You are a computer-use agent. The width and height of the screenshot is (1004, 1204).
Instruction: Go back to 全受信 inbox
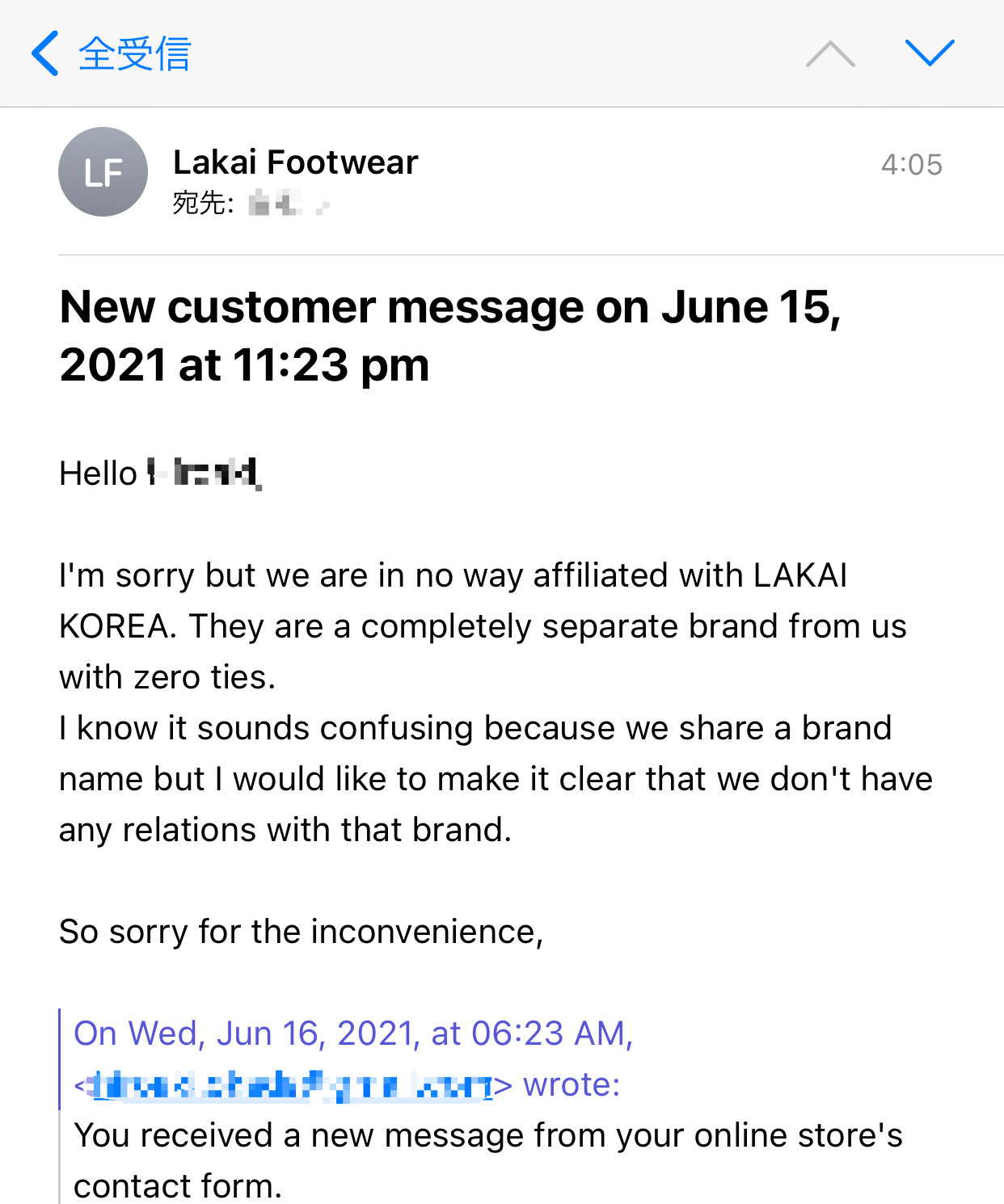[134, 54]
